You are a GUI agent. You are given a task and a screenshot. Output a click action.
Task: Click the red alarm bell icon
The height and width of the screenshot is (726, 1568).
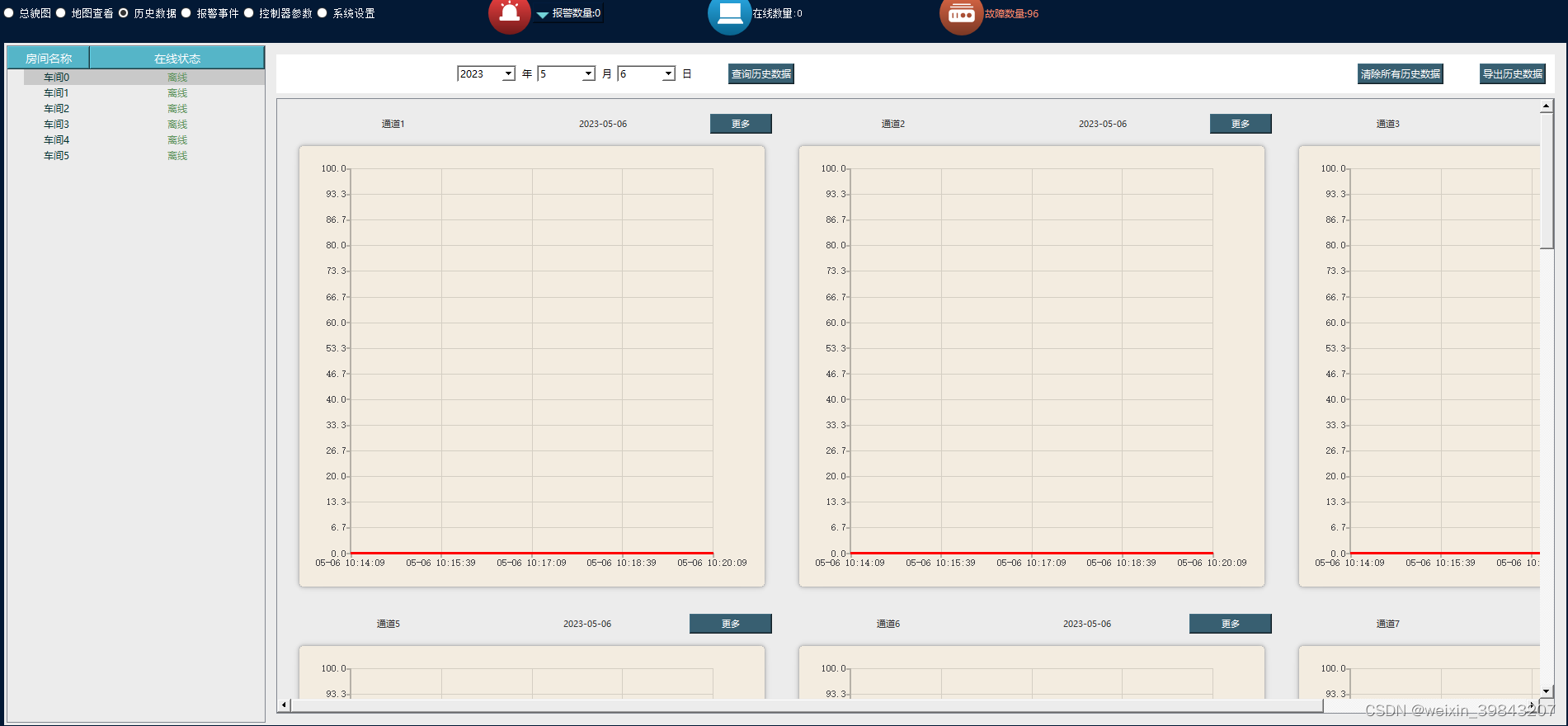[x=509, y=14]
